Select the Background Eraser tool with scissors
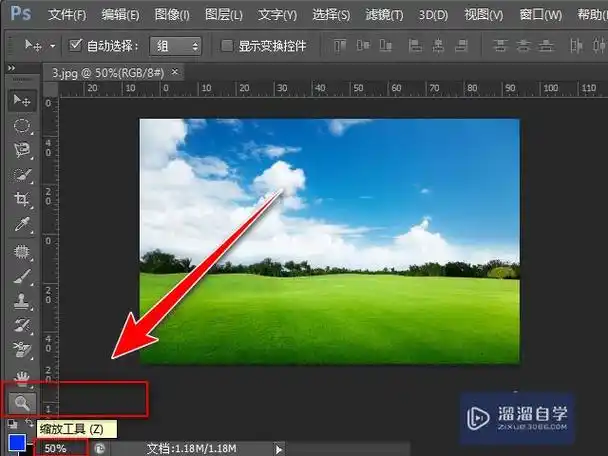 [22, 349]
